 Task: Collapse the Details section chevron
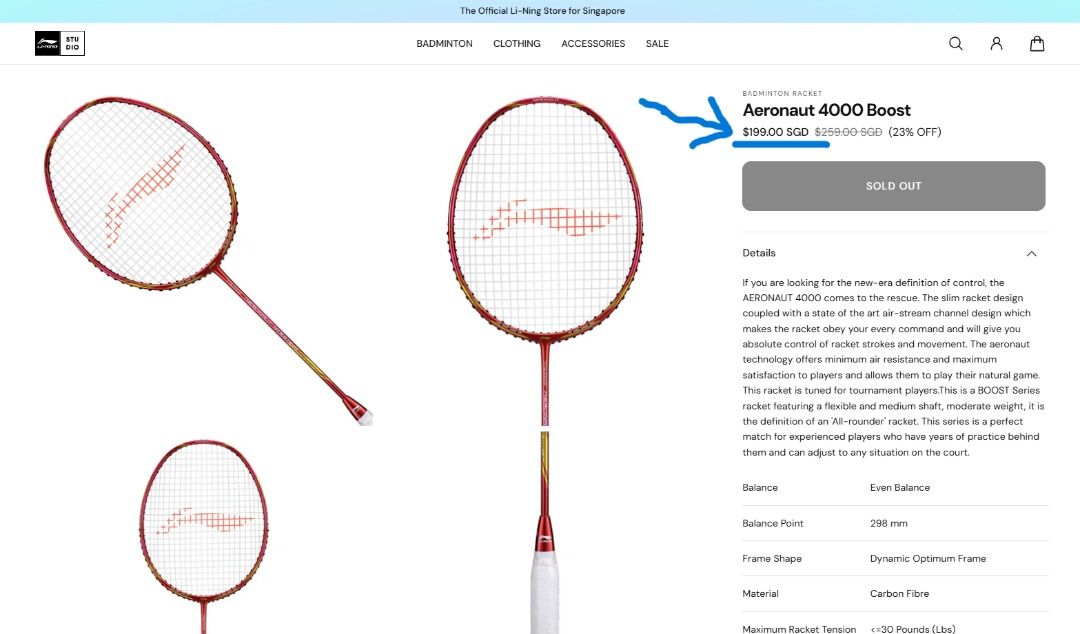coord(1031,254)
